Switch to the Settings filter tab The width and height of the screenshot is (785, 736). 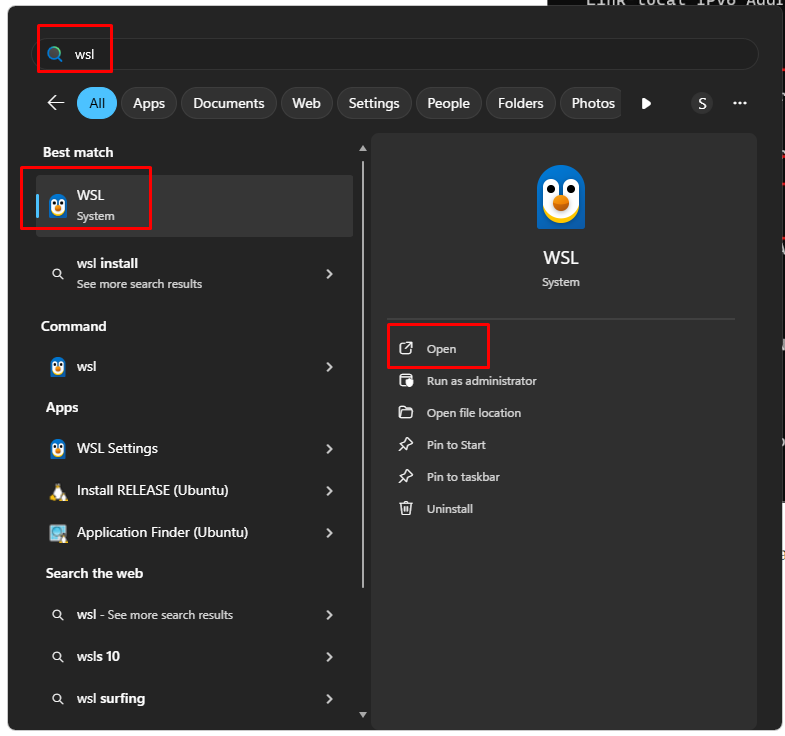click(x=374, y=103)
